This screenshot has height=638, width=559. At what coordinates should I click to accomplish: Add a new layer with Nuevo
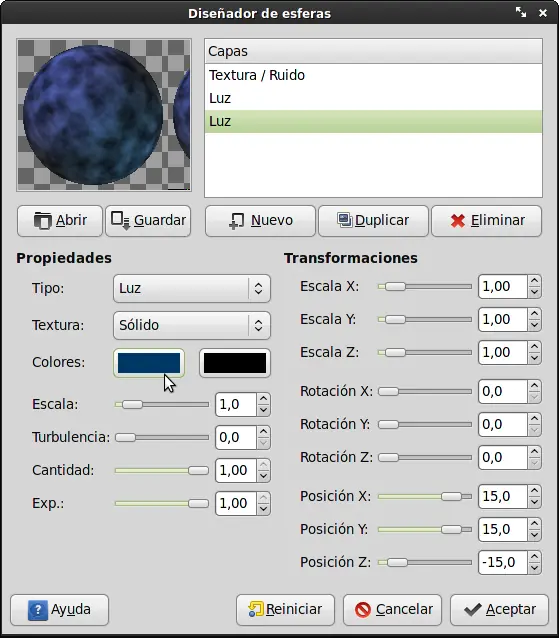coord(260,221)
